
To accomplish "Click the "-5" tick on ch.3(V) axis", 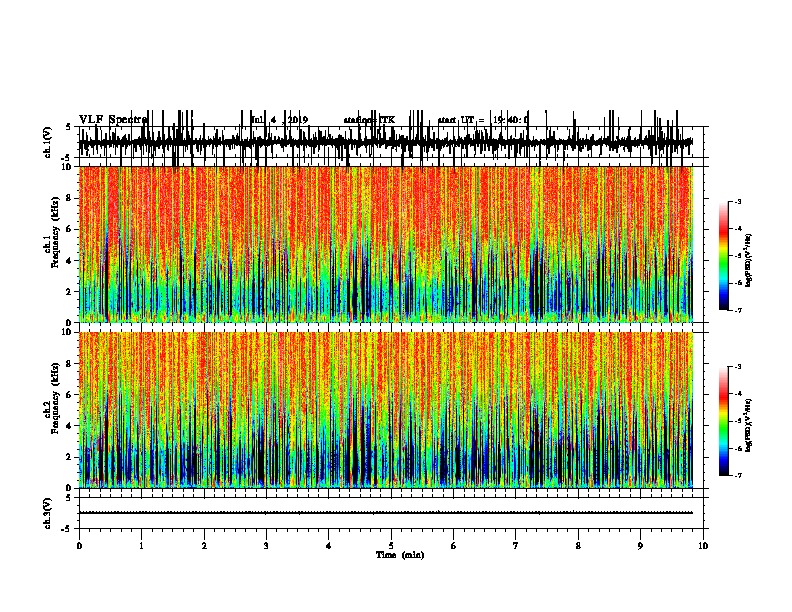I will 67,529.
